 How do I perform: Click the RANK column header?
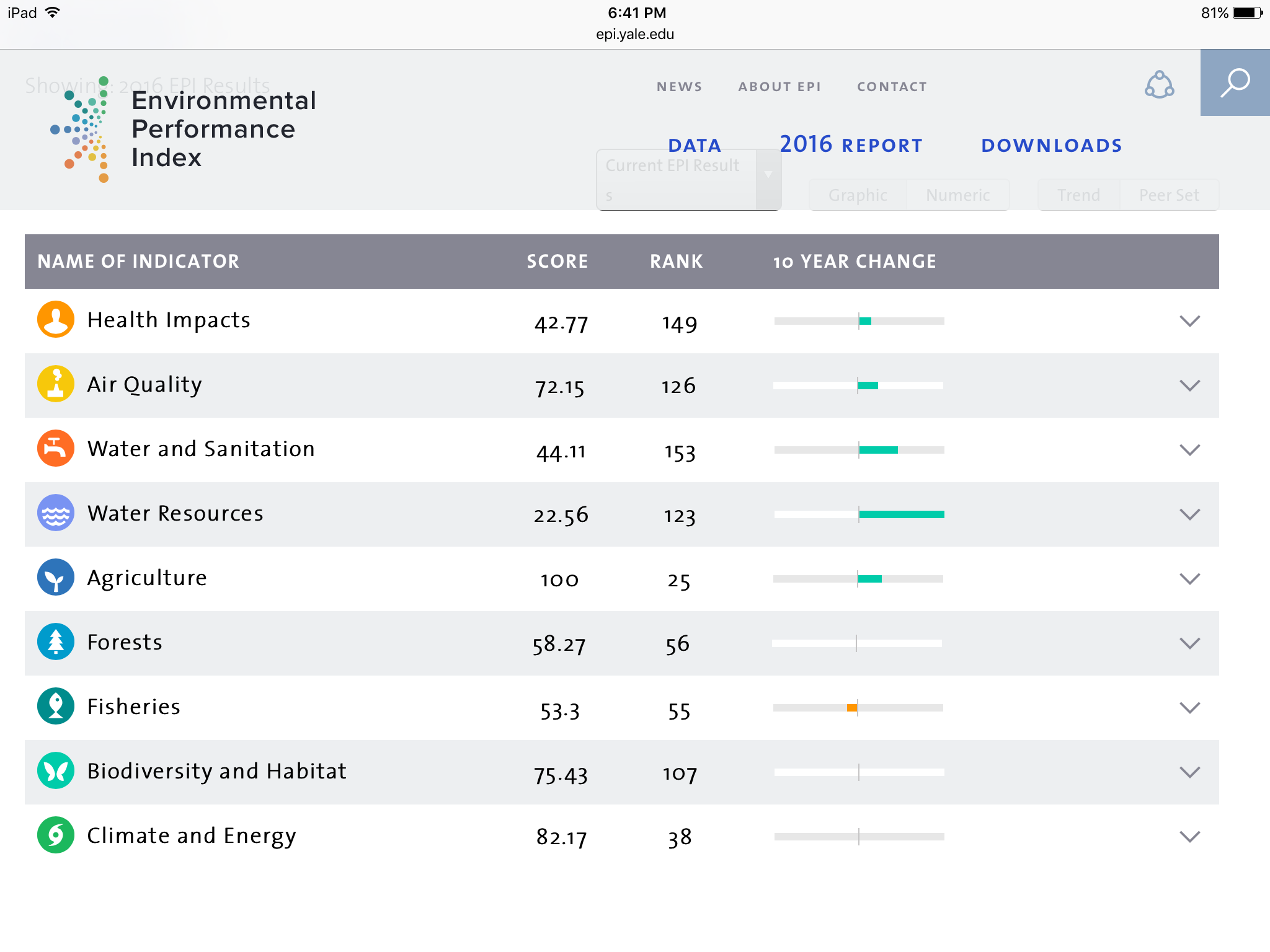click(677, 262)
